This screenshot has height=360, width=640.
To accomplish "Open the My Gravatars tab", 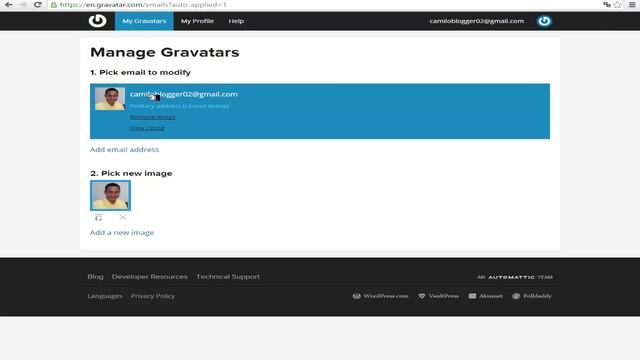I will tap(144, 21).
